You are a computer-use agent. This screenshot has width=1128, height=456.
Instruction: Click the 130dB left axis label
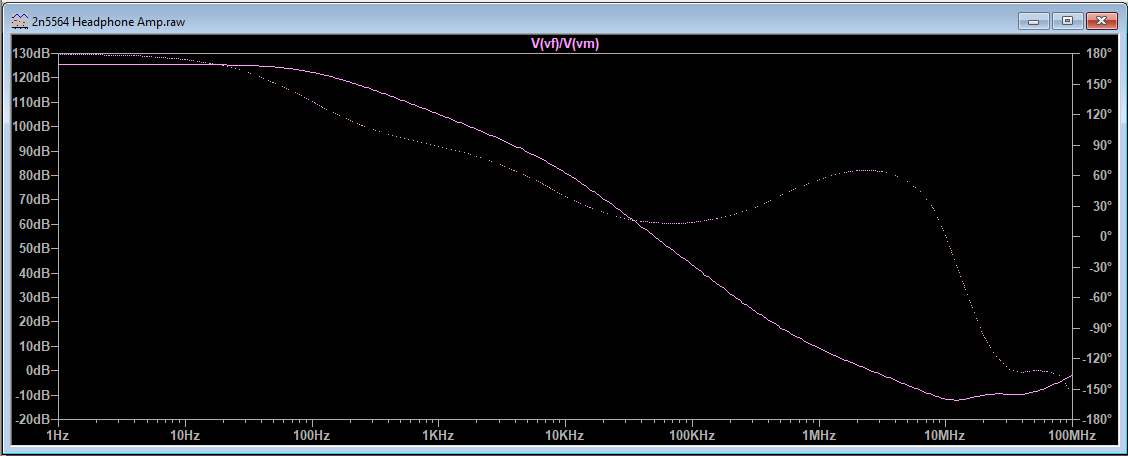pyautogui.click(x=31, y=53)
